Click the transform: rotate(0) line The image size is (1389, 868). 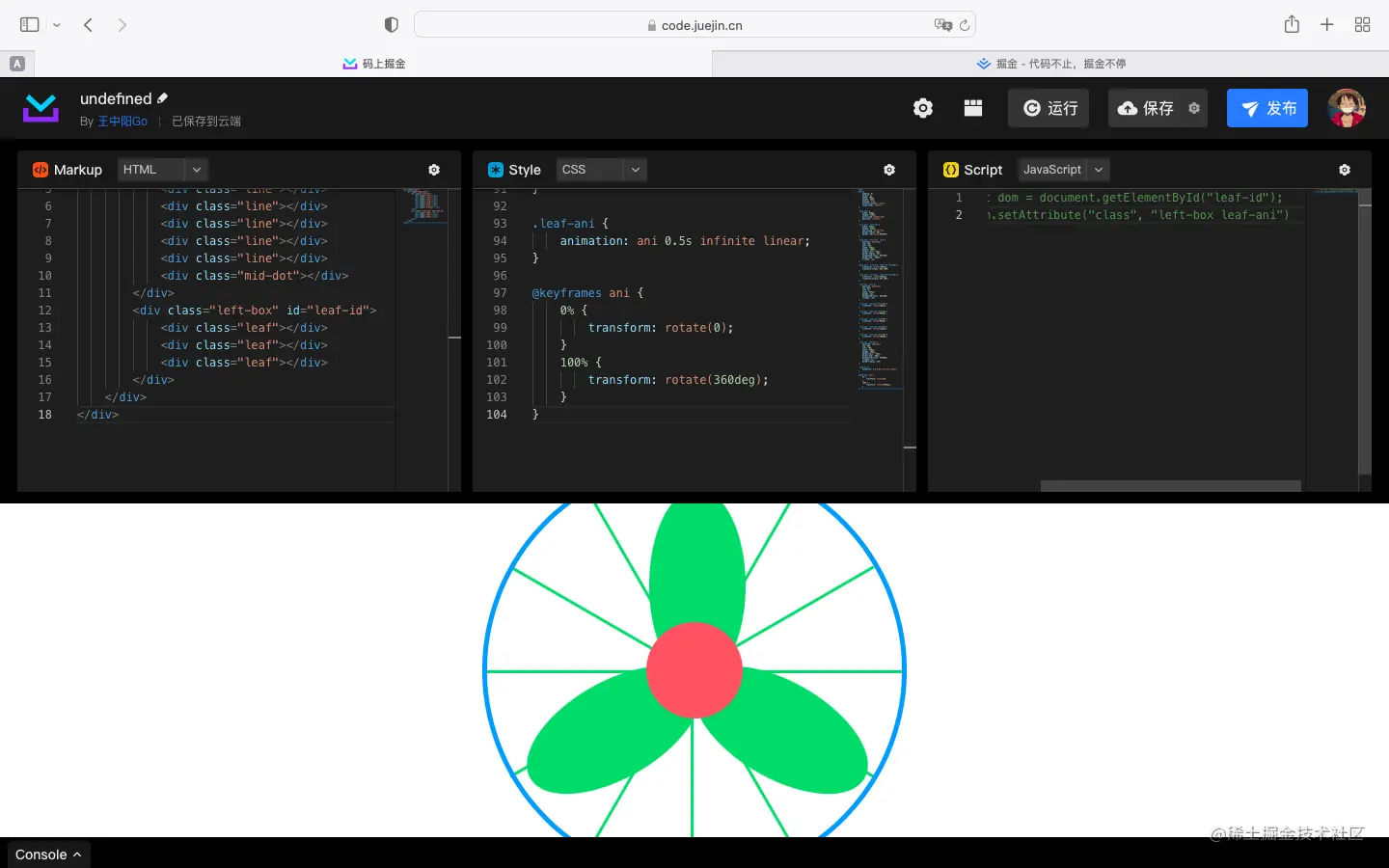(661, 328)
